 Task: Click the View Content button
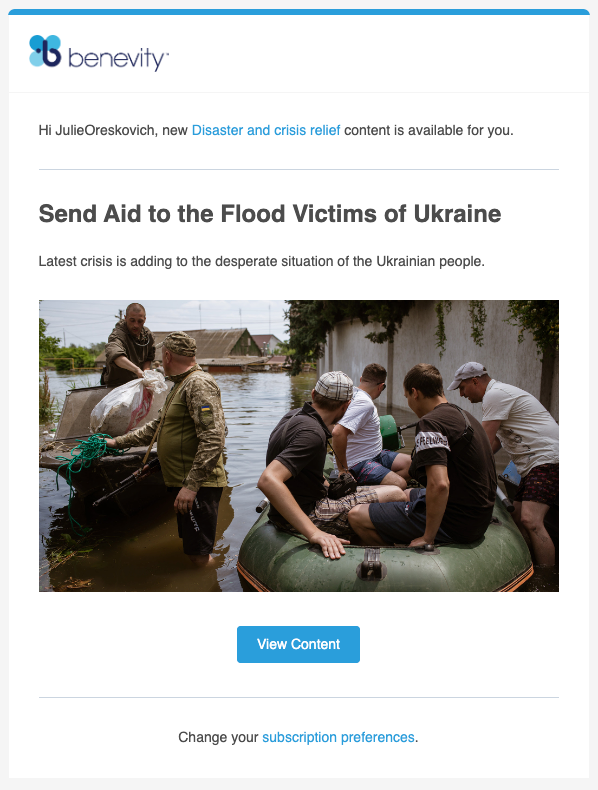coord(298,644)
